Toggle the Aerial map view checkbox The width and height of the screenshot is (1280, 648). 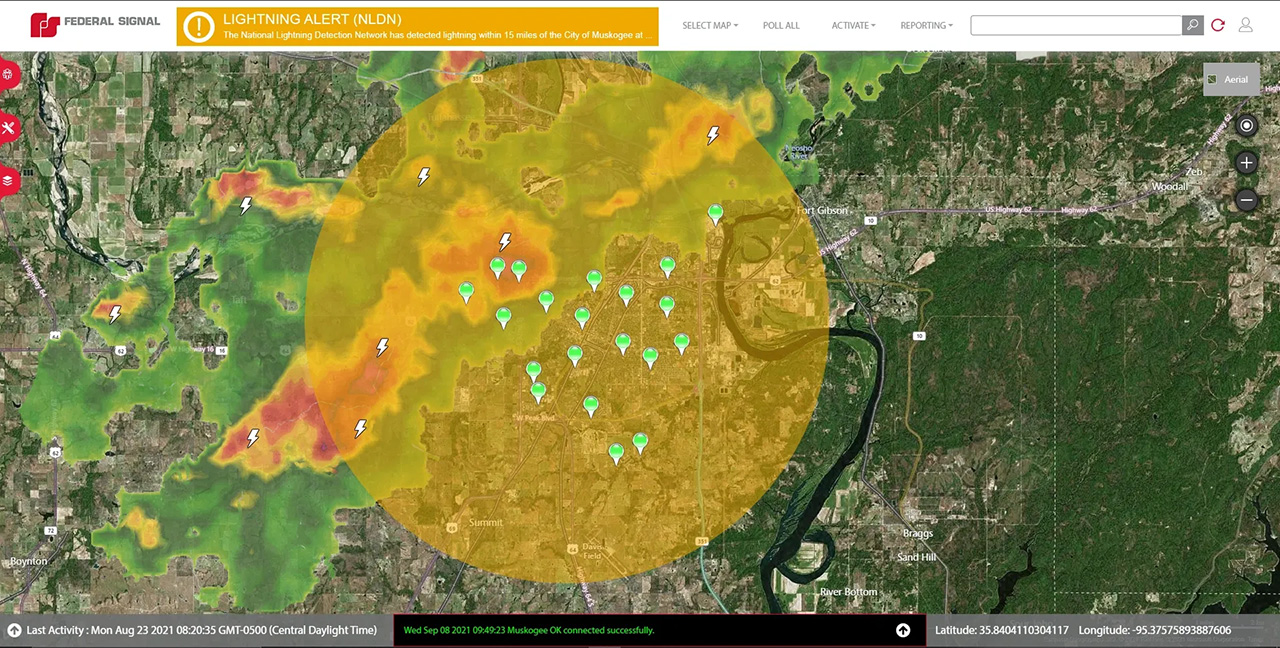coord(1212,79)
